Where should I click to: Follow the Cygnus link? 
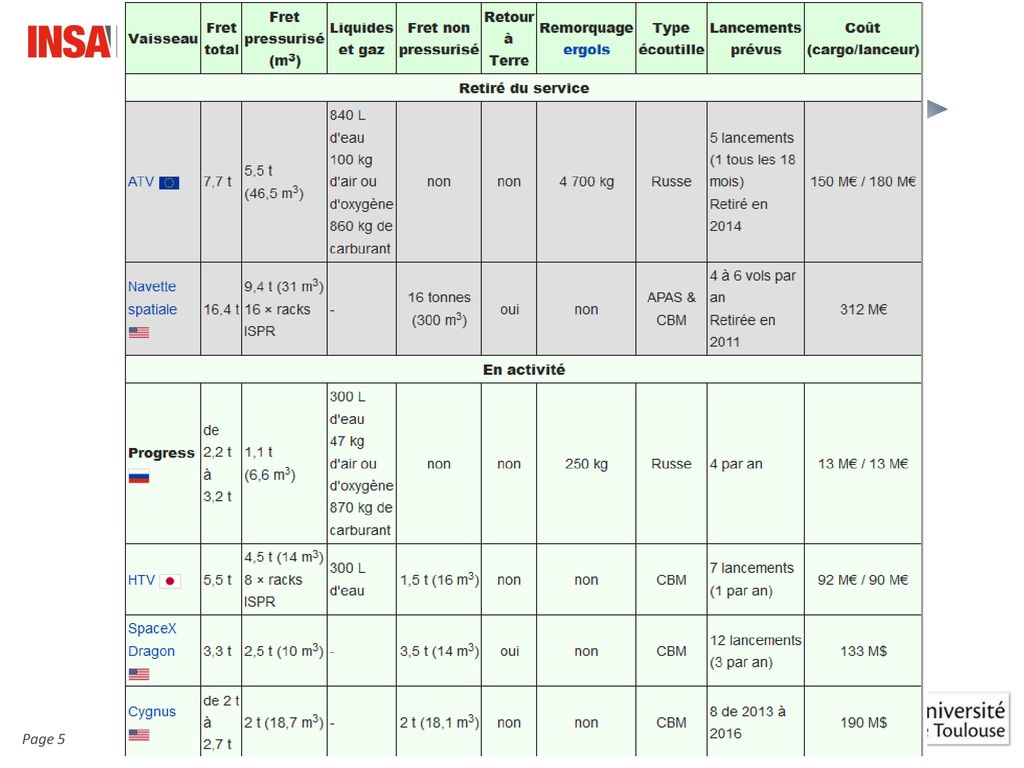click(x=152, y=711)
